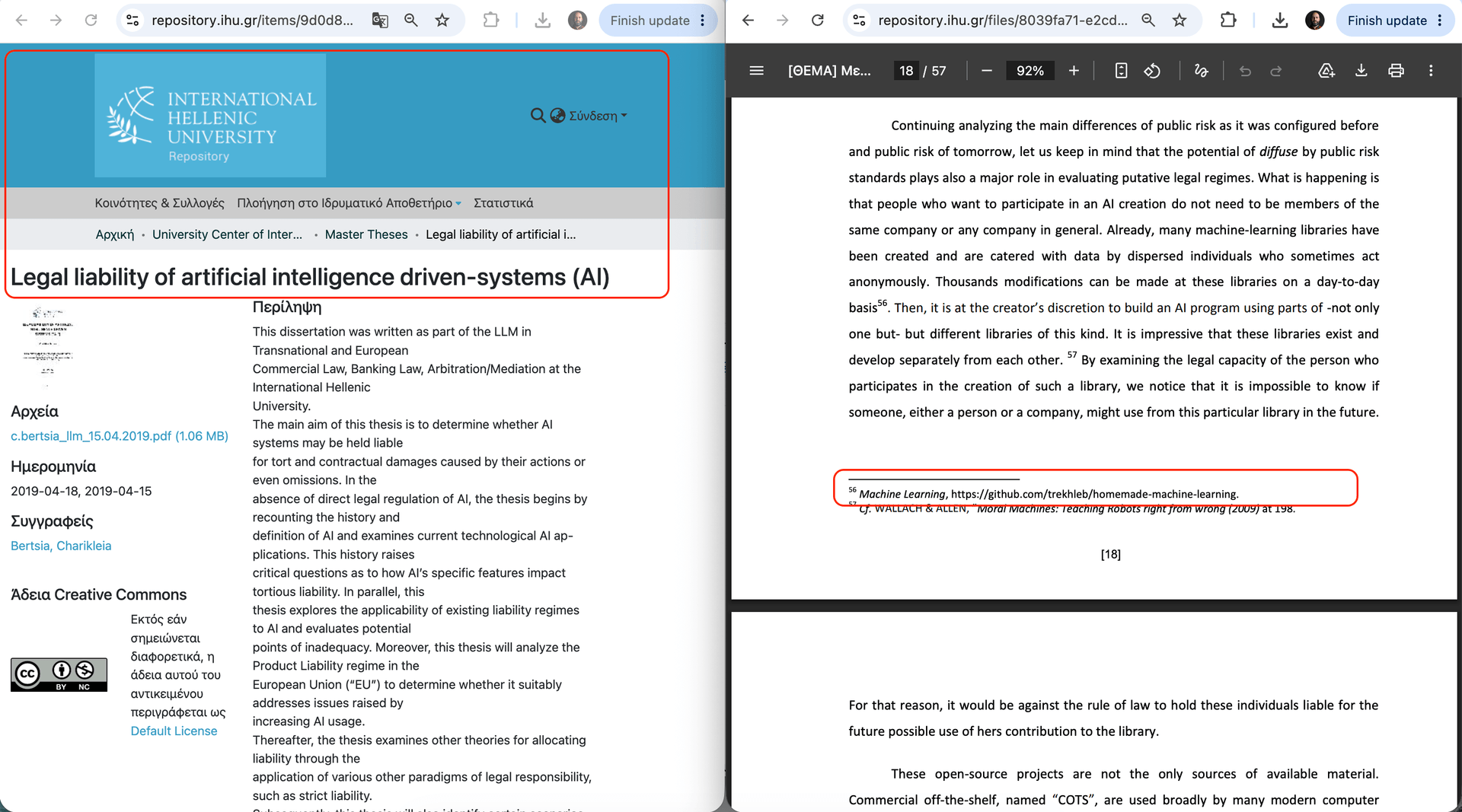Screen dimensions: 1462x812
Task: Redo PDF annotation
Action: pos(1276,71)
